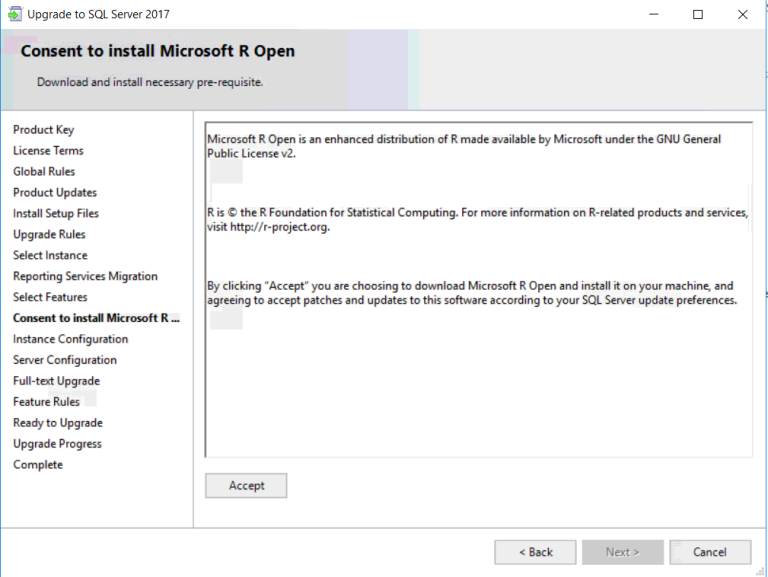The width and height of the screenshot is (768, 577).
Task: Click inside the license text box
Action: (x=478, y=380)
